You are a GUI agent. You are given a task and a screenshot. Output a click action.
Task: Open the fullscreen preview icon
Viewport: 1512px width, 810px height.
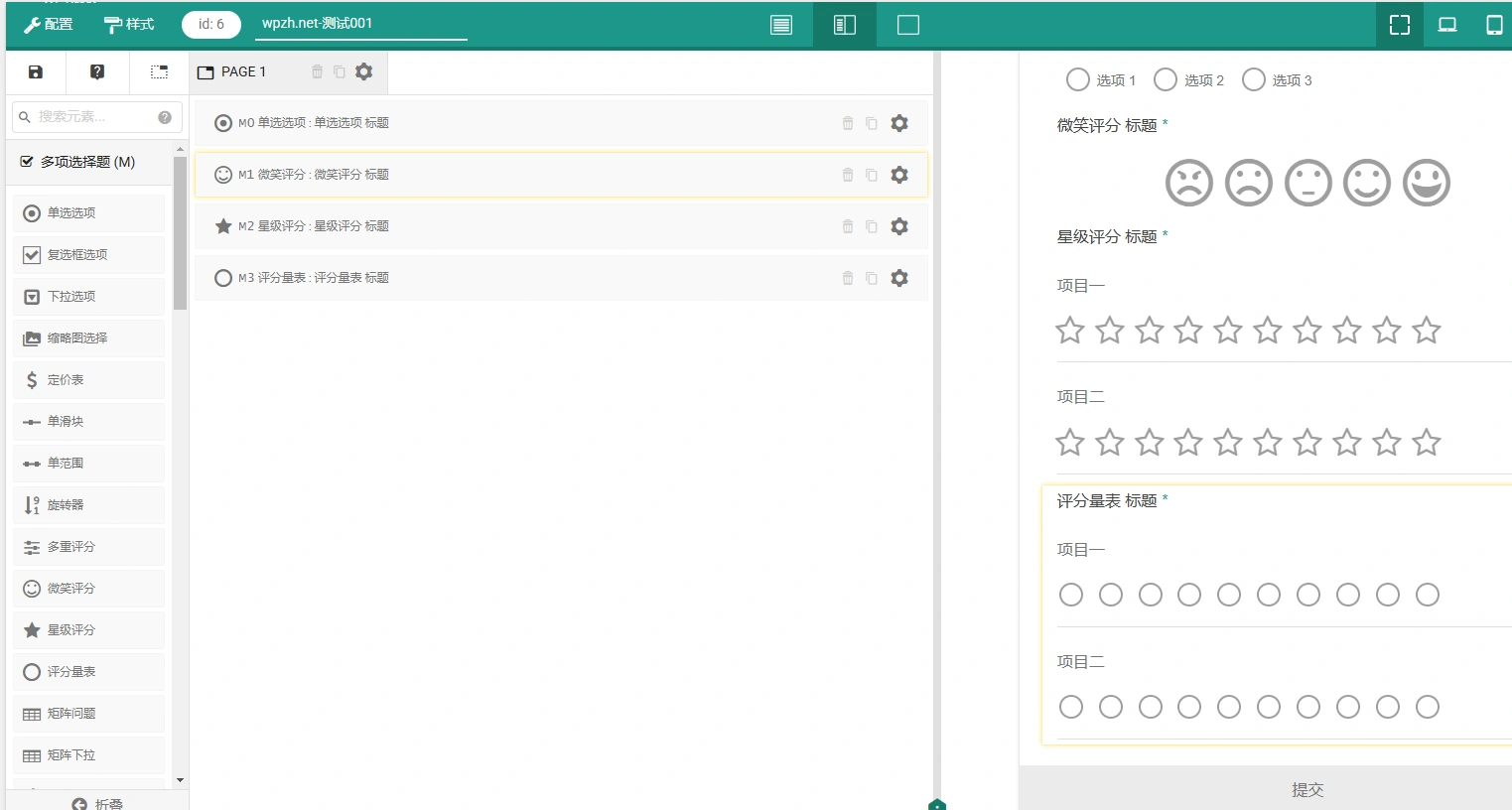click(x=1399, y=24)
